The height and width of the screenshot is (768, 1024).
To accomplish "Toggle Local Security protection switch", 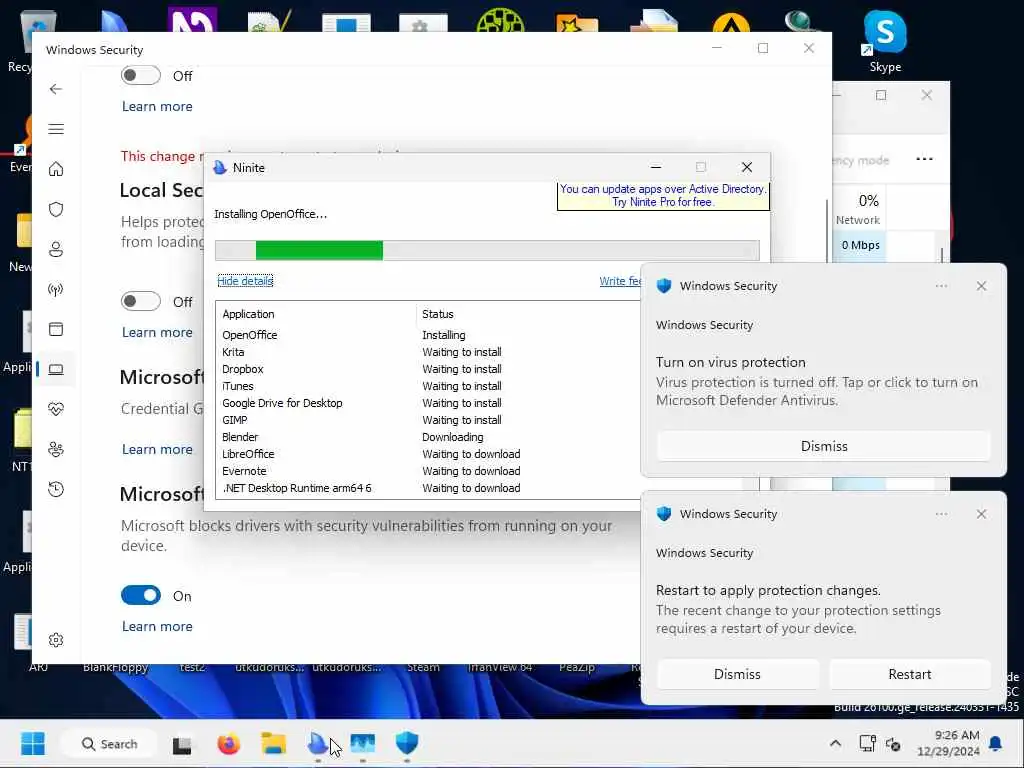I will (140, 301).
